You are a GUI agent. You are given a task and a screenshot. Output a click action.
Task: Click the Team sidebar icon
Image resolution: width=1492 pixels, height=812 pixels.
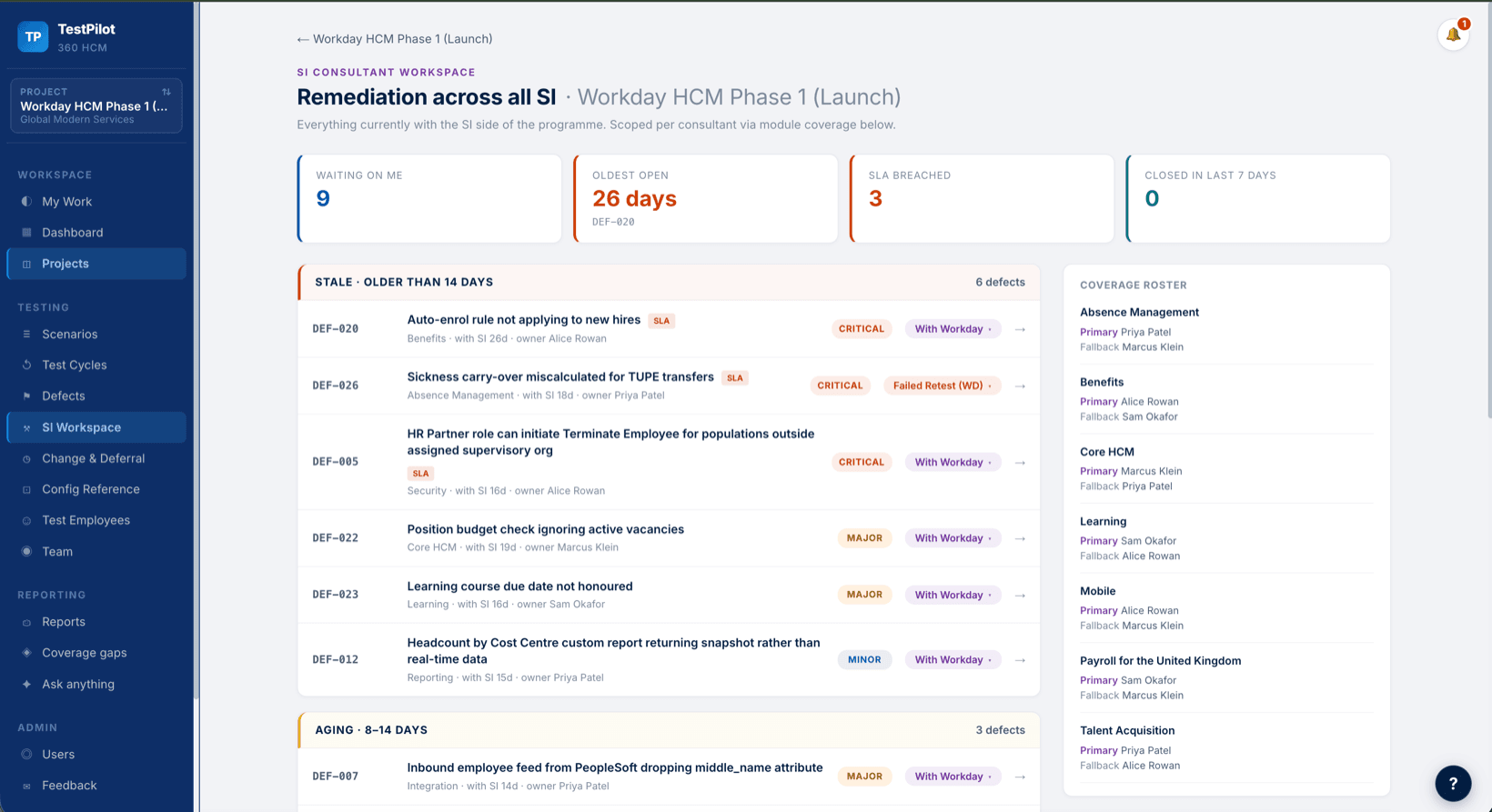26,552
